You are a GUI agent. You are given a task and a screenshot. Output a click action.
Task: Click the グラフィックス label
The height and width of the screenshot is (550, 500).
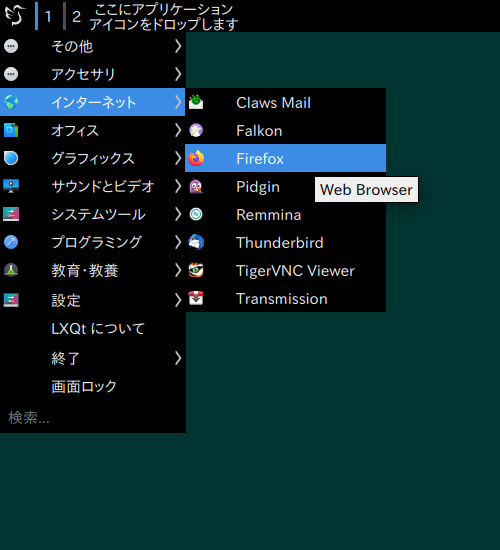coord(93,158)
